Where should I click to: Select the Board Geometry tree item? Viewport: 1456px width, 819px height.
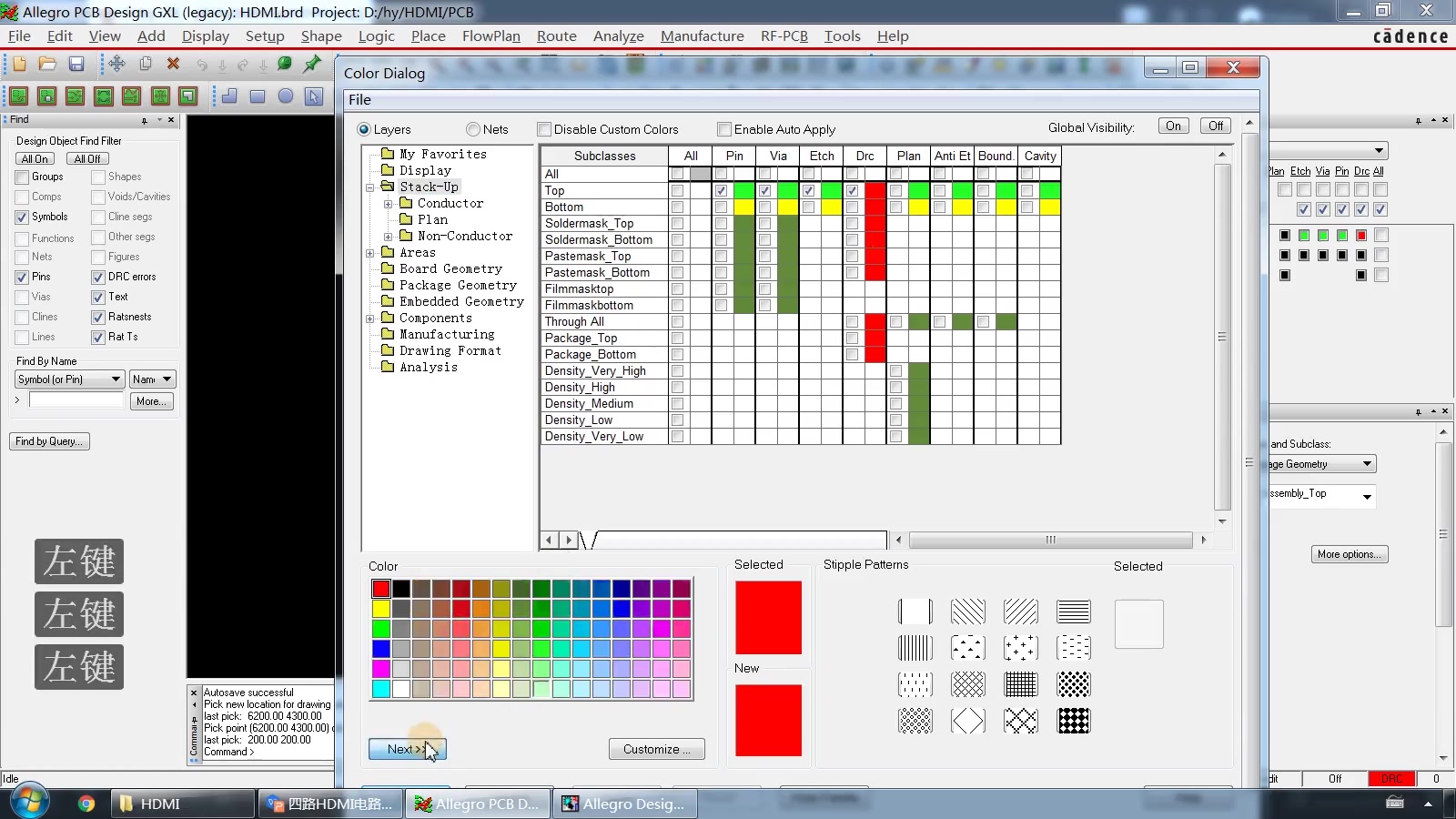point(450,269)
